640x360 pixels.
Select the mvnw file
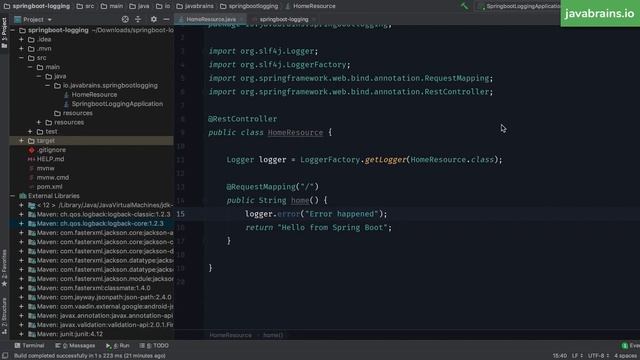[x=45, y=168]
